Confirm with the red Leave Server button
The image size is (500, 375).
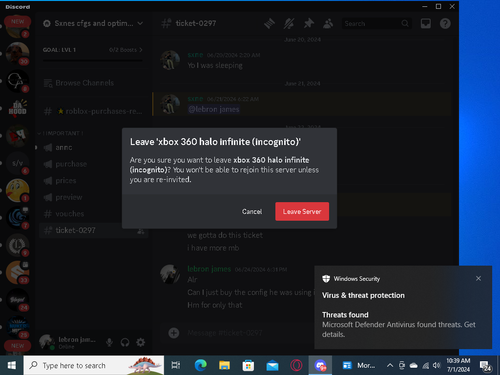point(302,211)
